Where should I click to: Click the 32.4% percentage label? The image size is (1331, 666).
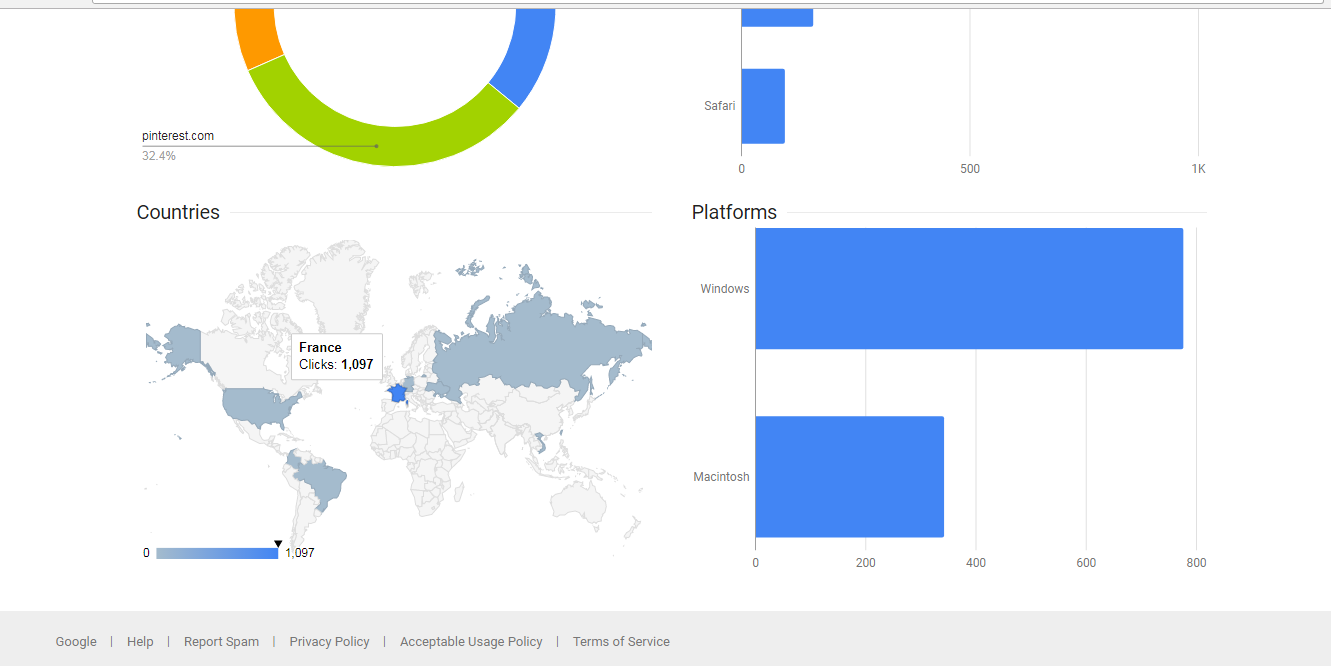pyautogui.click(x=159, y=156)
